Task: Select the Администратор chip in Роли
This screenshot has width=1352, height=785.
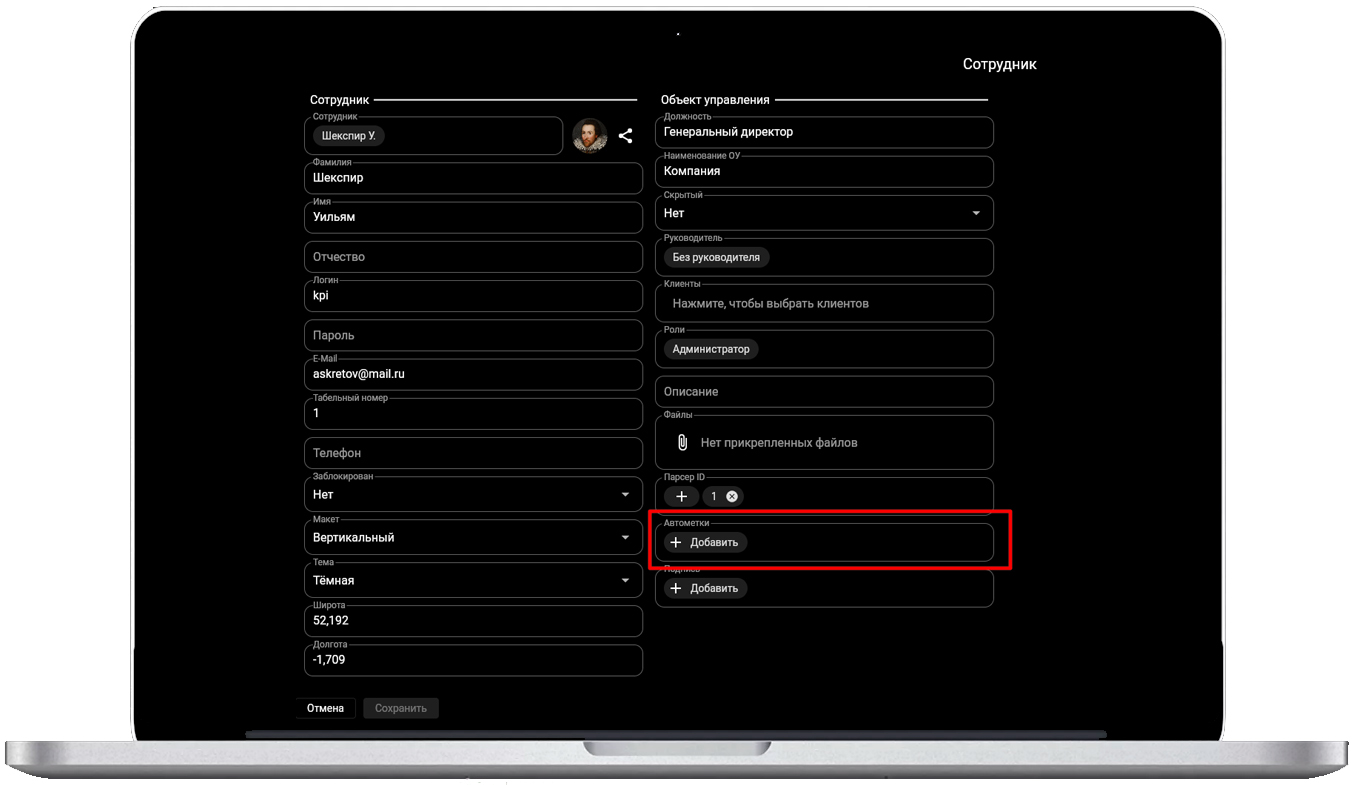Action: click(x=711, y=349)
